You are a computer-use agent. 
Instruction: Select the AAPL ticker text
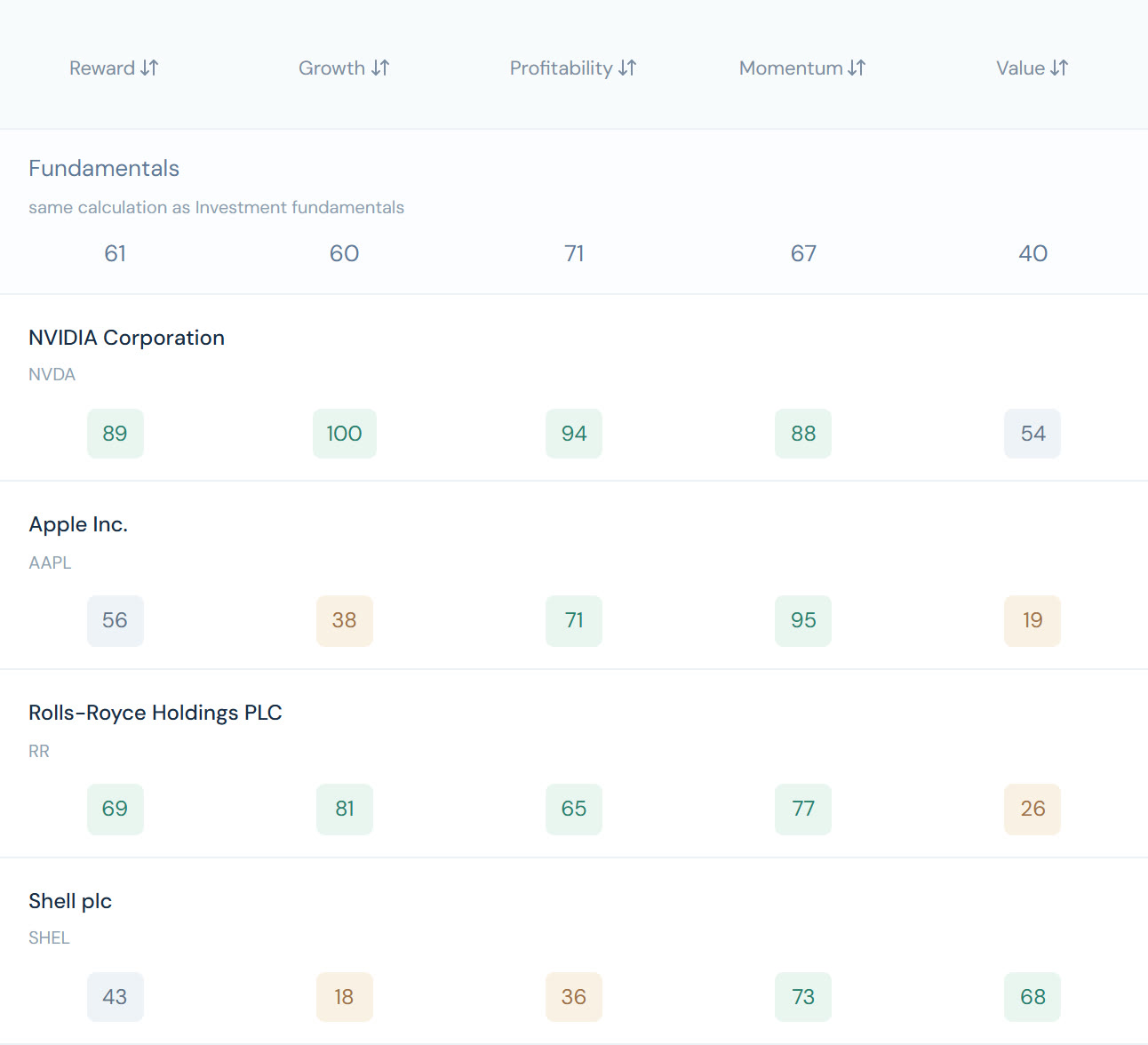(x=50, y=562)
